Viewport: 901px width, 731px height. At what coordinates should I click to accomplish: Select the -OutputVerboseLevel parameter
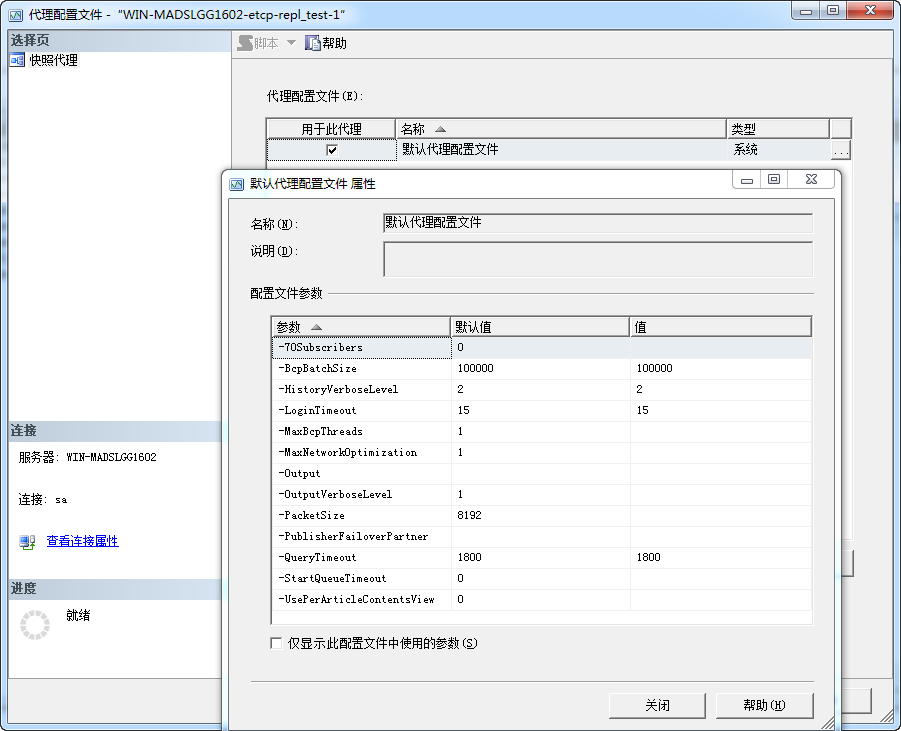[361, 494]
